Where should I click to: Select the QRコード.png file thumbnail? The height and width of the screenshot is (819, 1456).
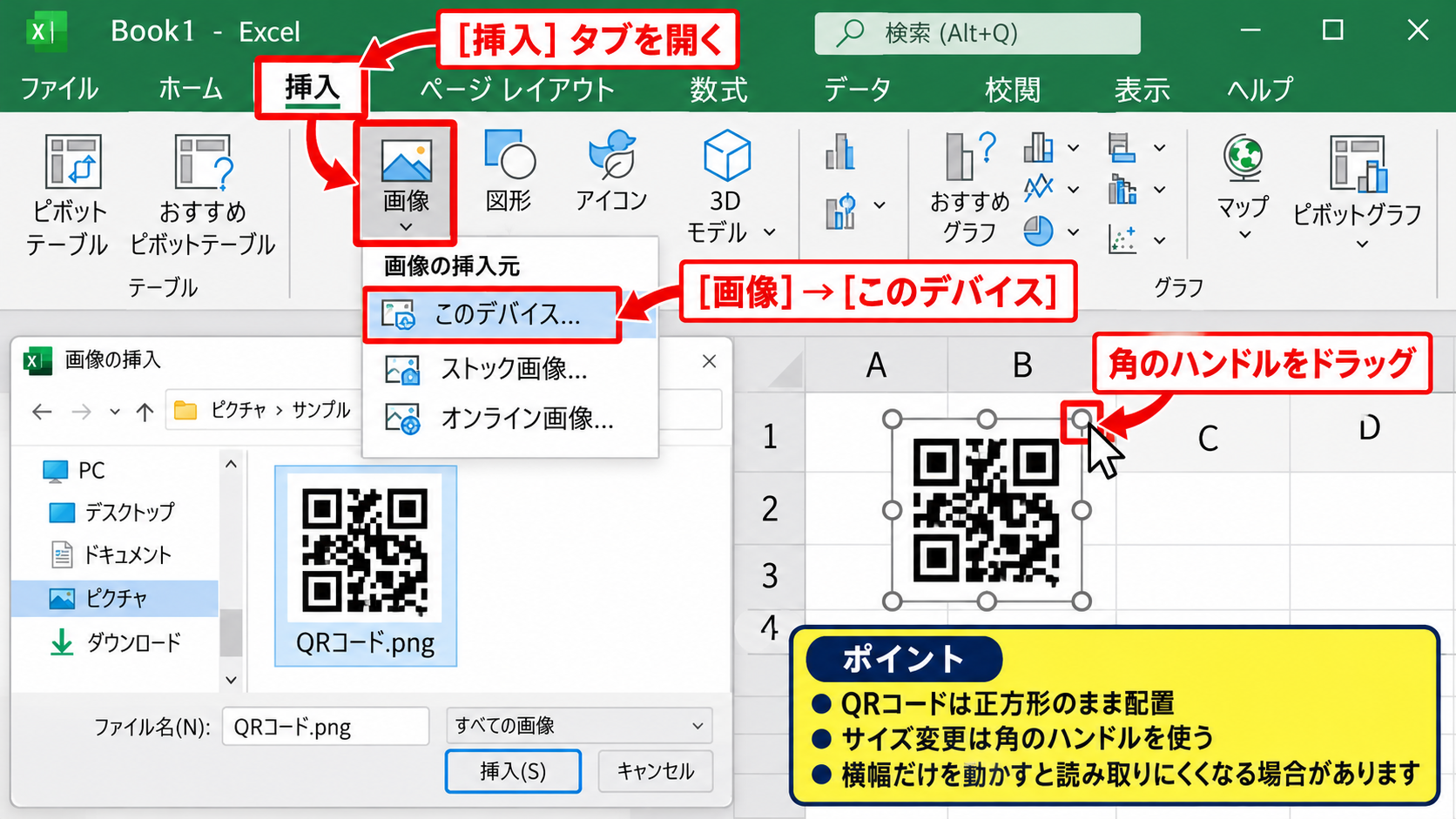pyautogui.click(x=366, y=566)
